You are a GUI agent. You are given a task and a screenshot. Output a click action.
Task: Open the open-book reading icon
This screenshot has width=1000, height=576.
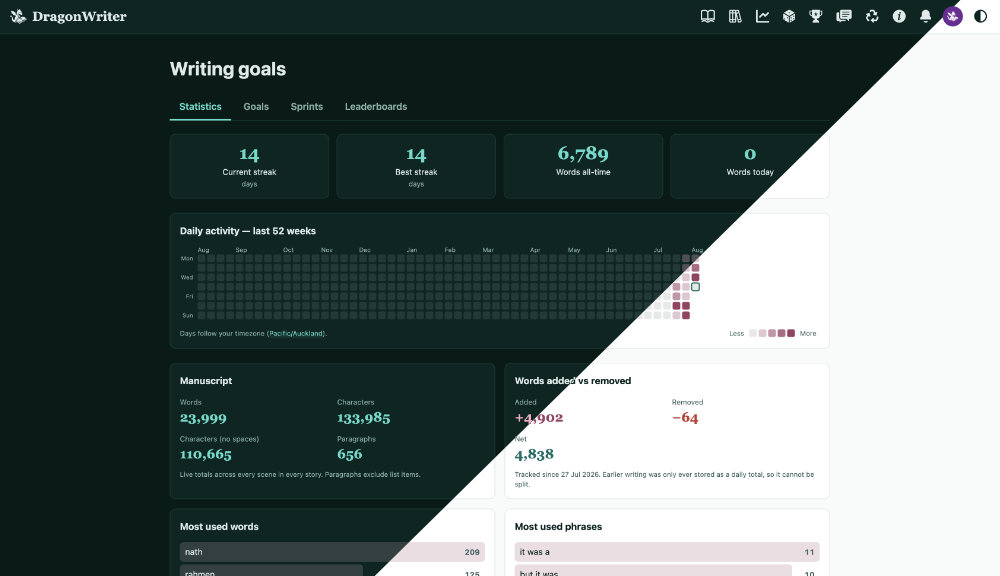(707, 16)
